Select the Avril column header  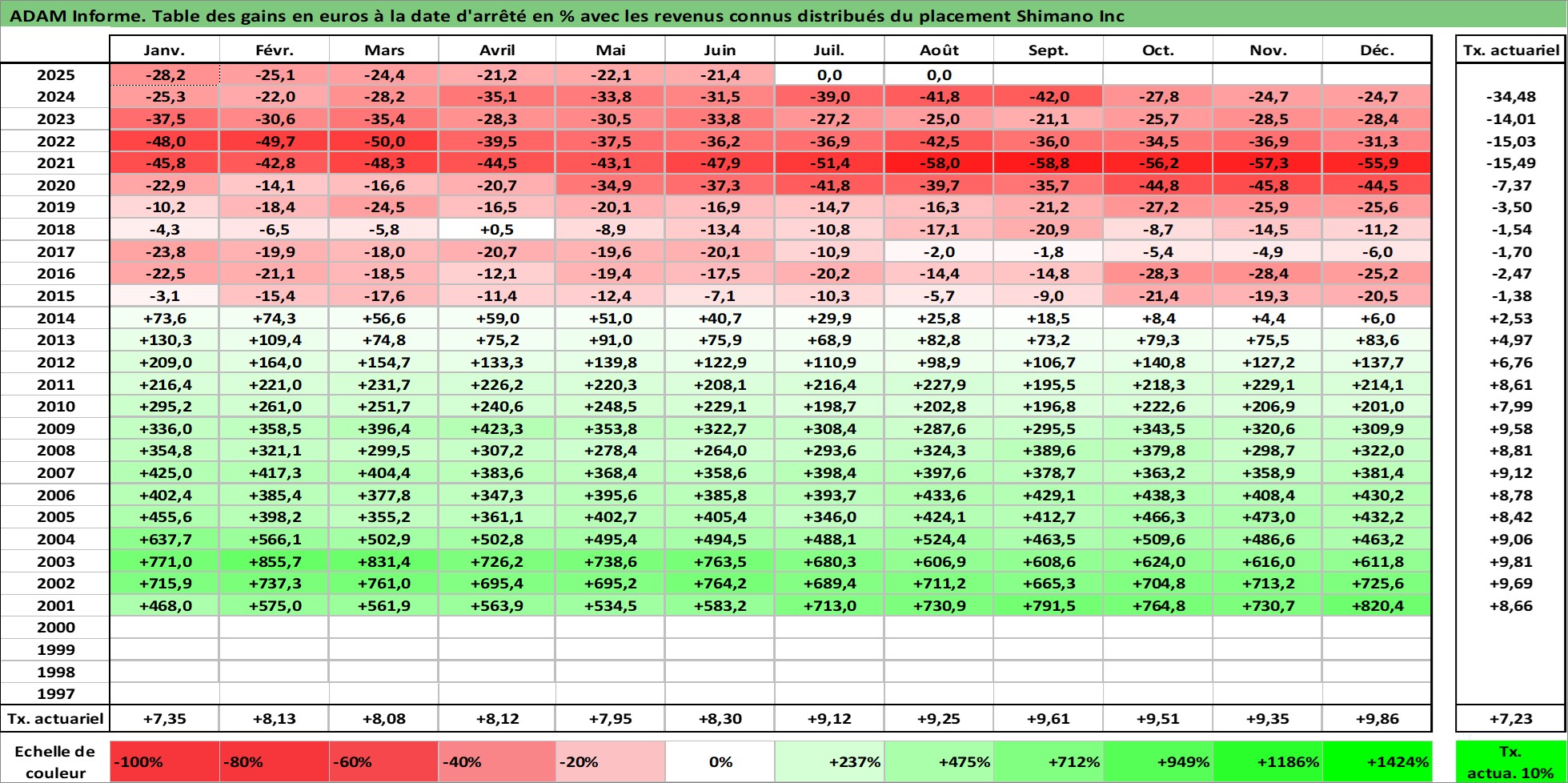tap(497, 50)
